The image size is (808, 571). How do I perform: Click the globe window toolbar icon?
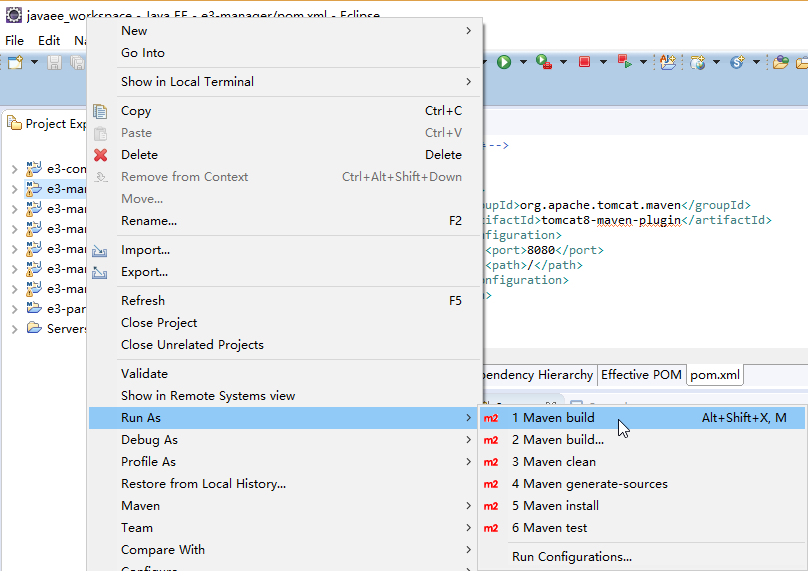(698, 62)
